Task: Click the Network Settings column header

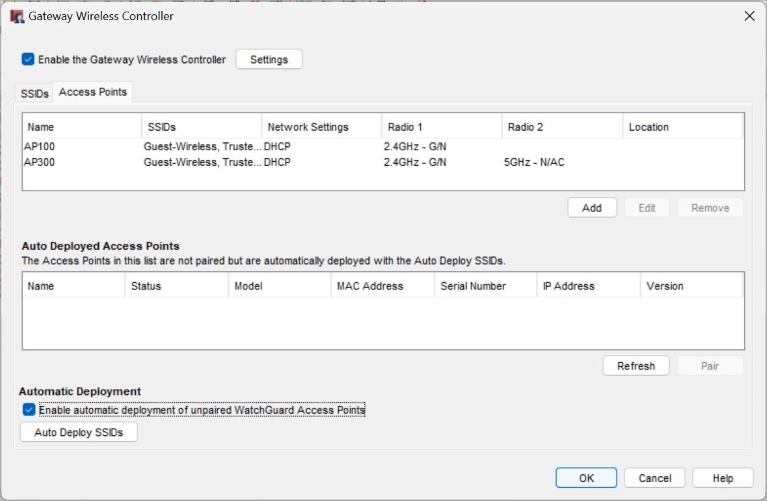Action: (321, 127)
